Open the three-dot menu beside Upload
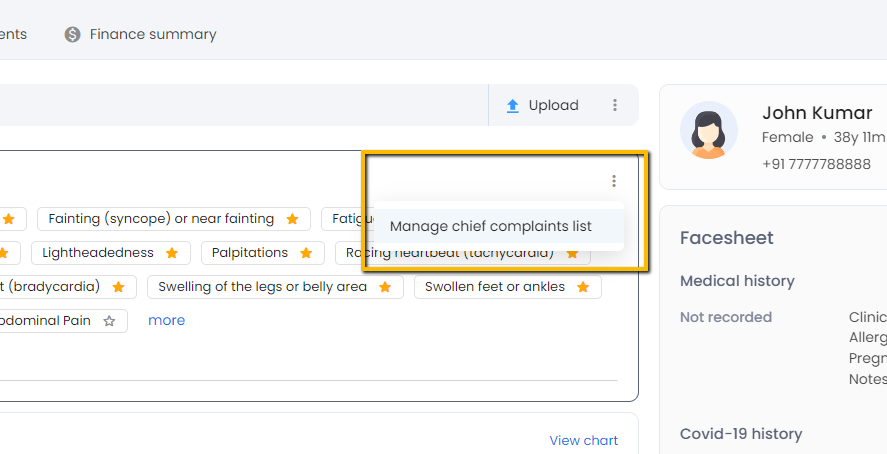Viewport: 887px width, 454px height. (615, 105)
